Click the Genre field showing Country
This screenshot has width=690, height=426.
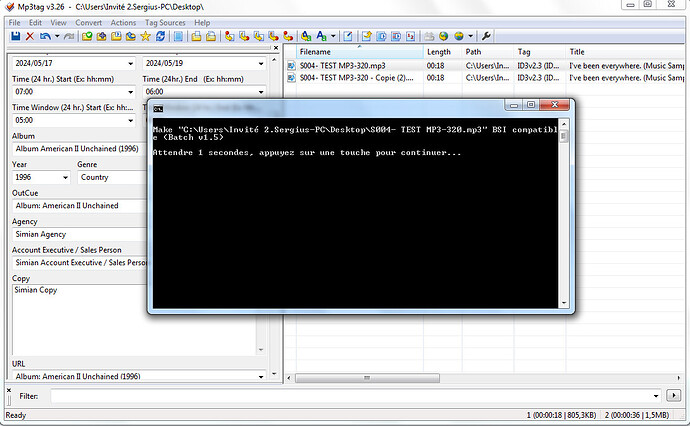(x=112, y=177)
